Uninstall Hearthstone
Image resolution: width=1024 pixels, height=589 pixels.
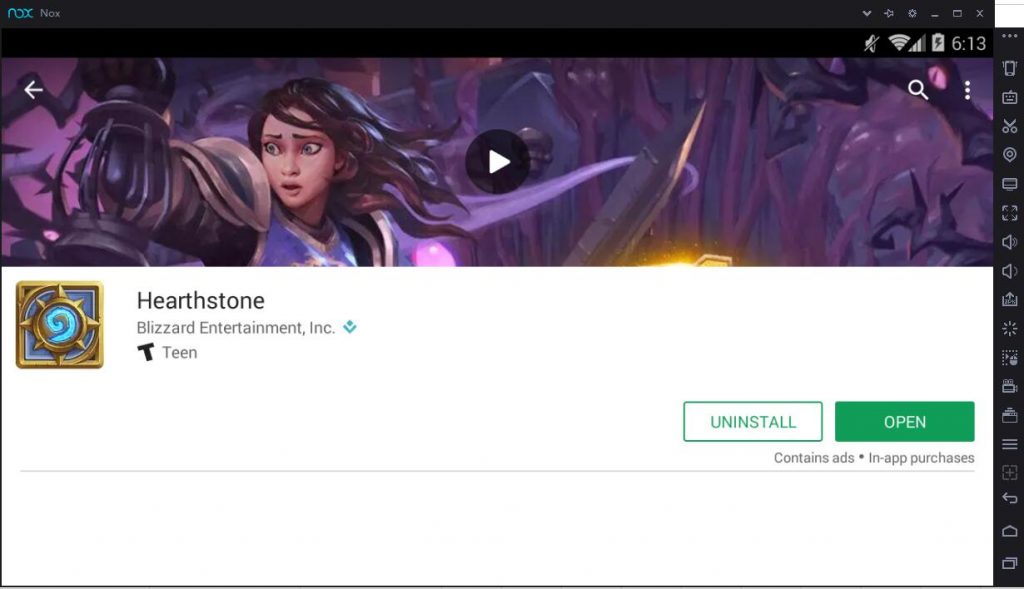tap(752, 422)
